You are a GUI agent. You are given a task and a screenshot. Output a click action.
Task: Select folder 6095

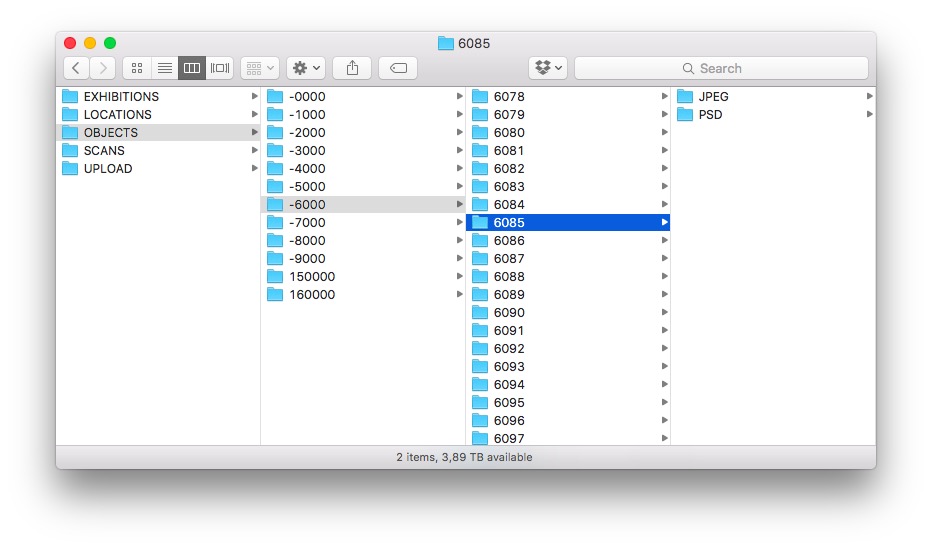pyautogui.click(x=568, y=403)
